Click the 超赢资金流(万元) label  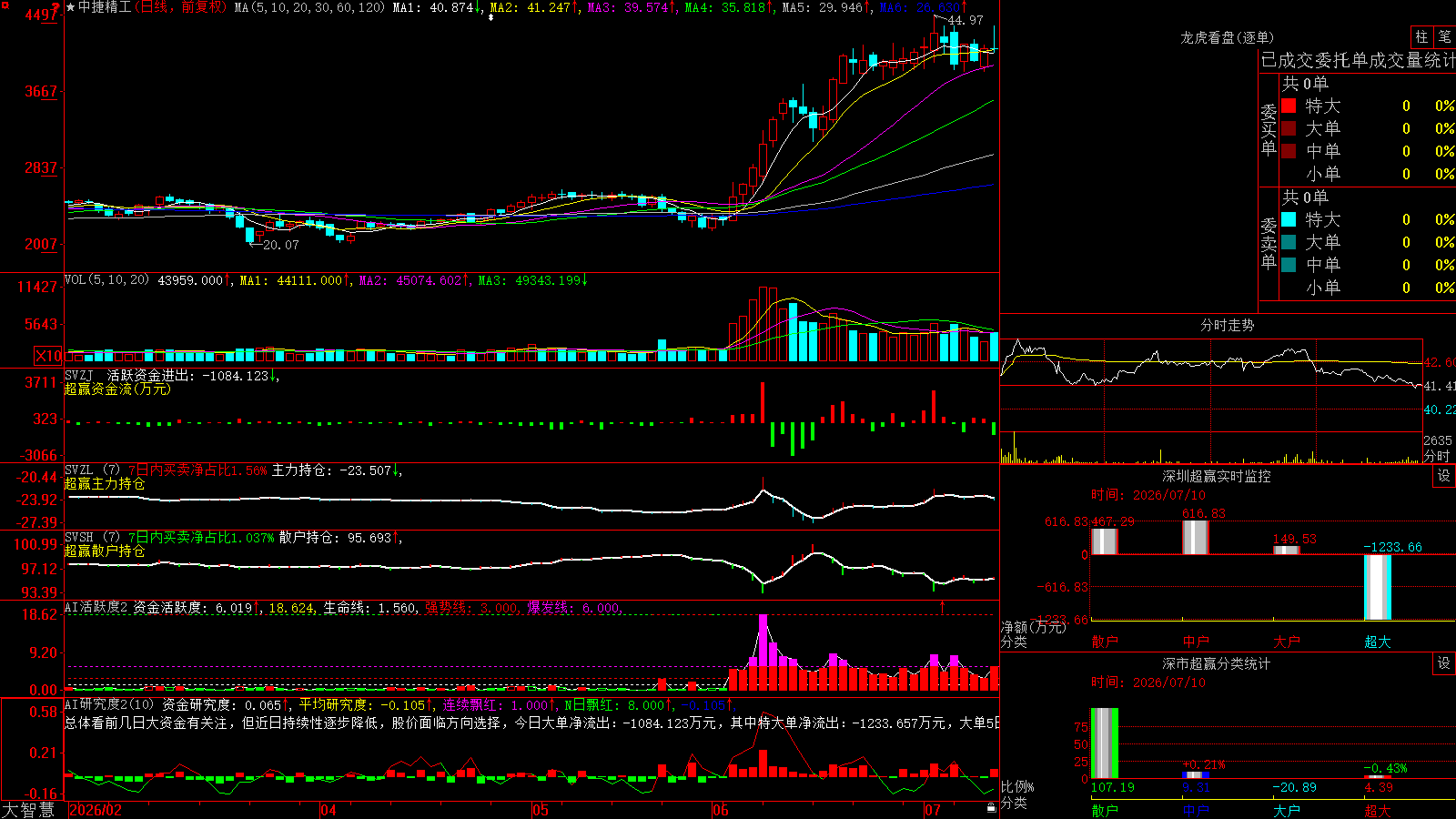click(x=117, y=389)
